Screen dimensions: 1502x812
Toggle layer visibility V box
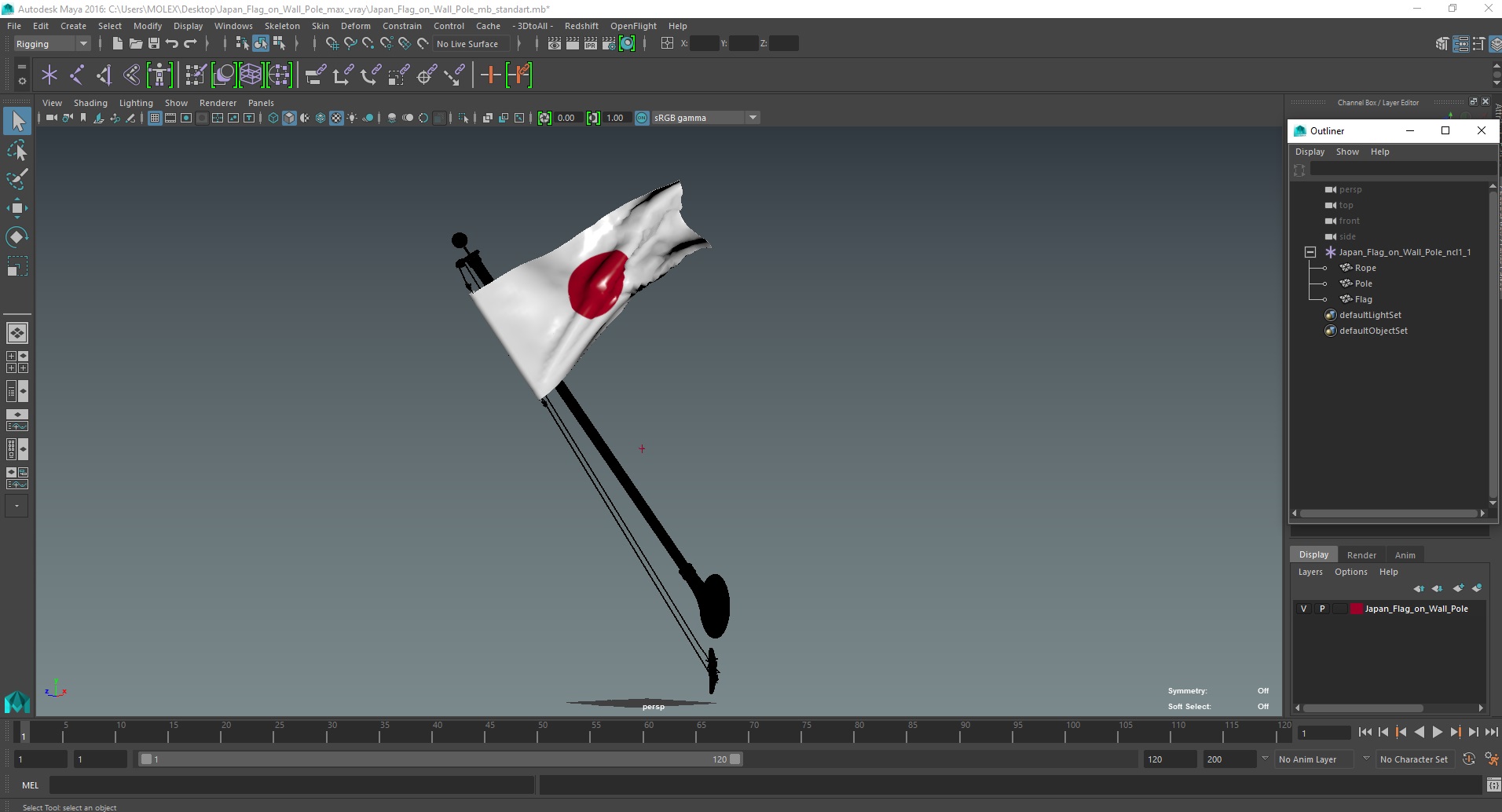tap(1304, 609)
